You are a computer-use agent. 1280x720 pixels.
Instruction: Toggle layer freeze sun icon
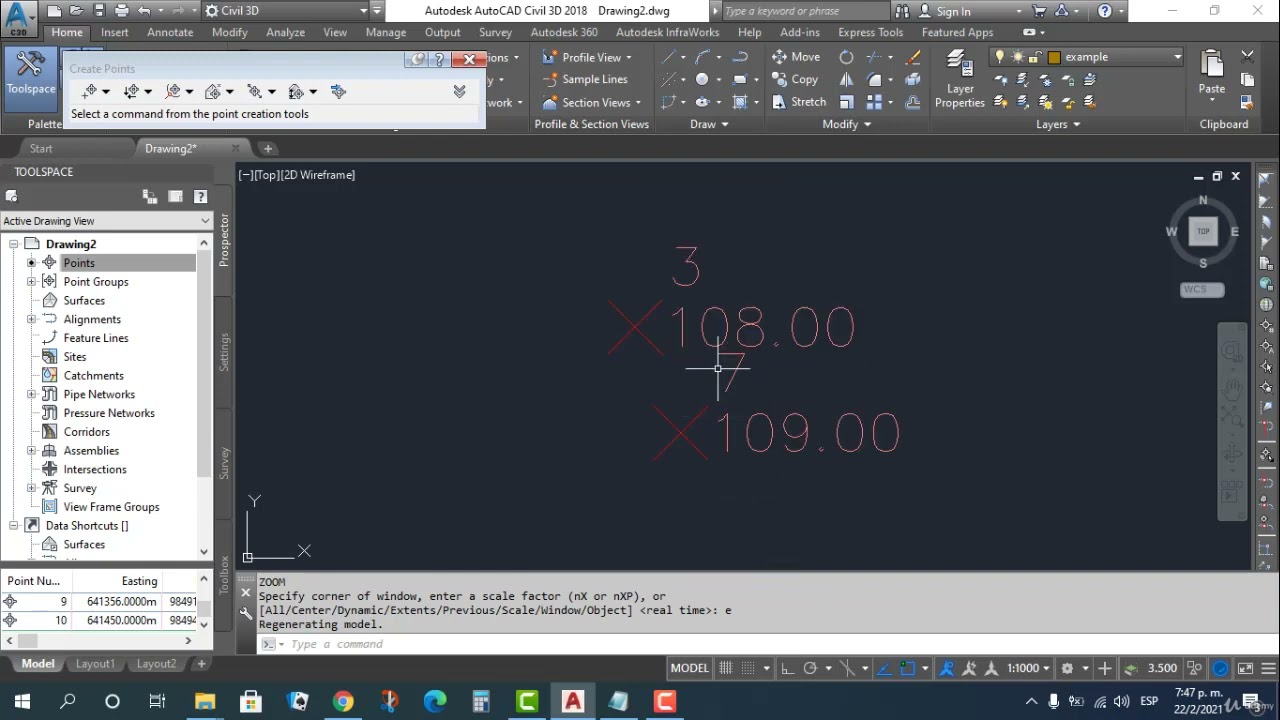(1017, 57)
